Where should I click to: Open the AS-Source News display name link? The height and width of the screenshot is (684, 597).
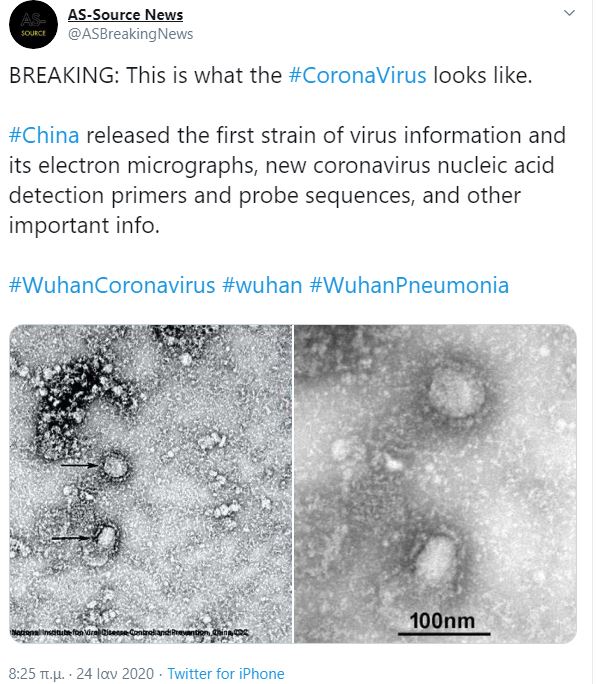click(x=126, y=14)
